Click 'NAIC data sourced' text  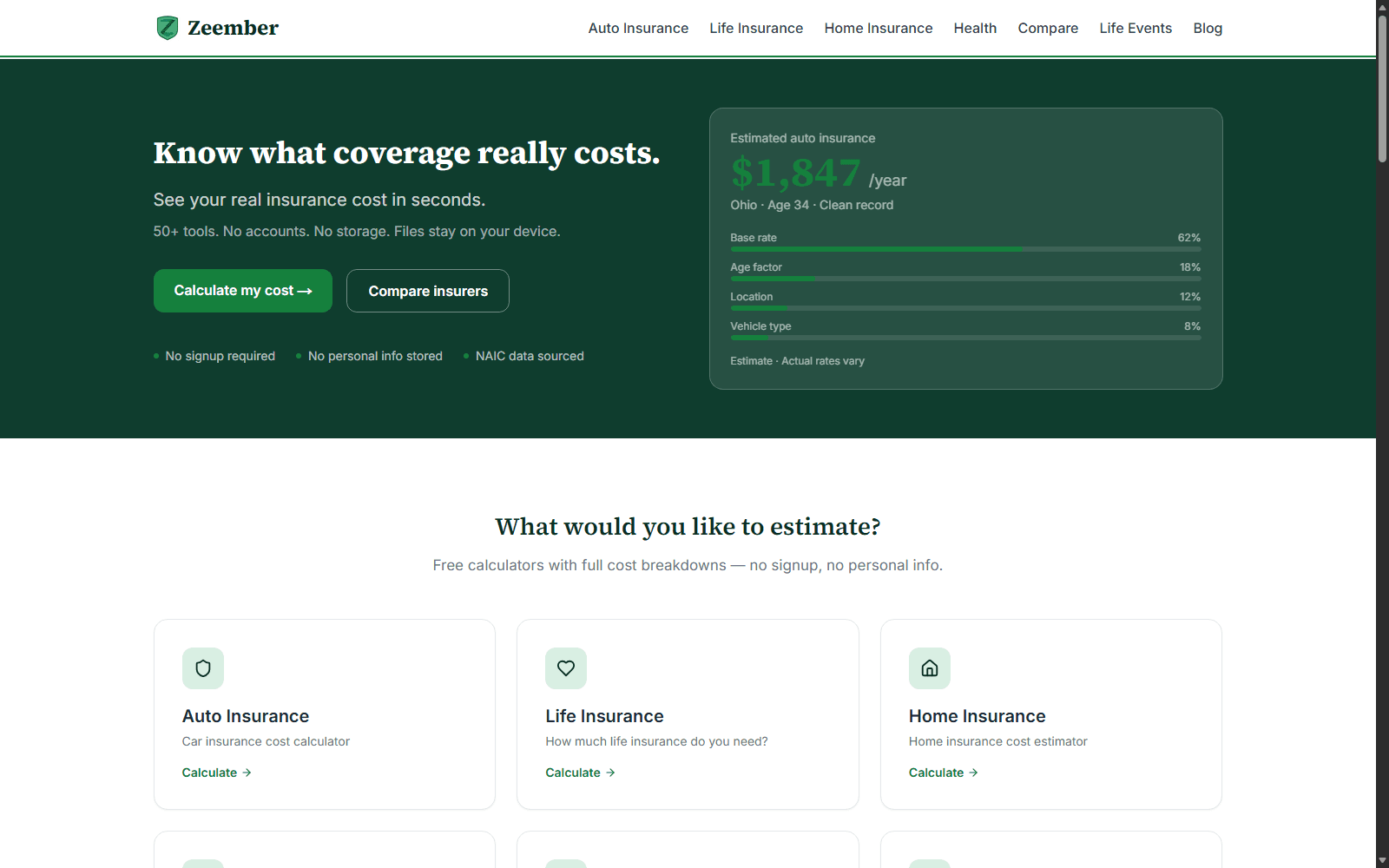click(x=530, y=356)
